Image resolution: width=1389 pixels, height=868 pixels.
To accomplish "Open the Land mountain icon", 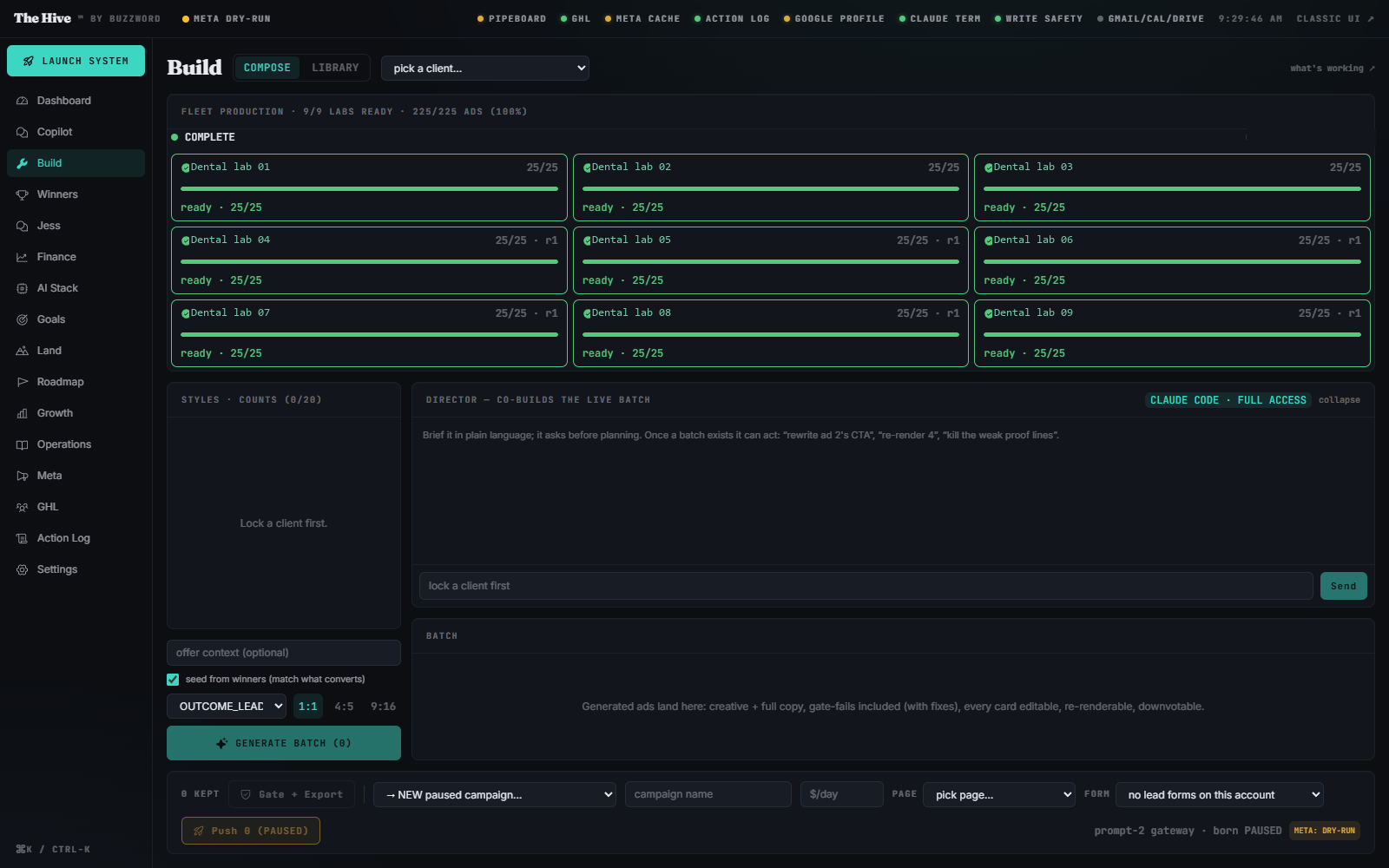I will pyautogui.click(x=23, y=351).
